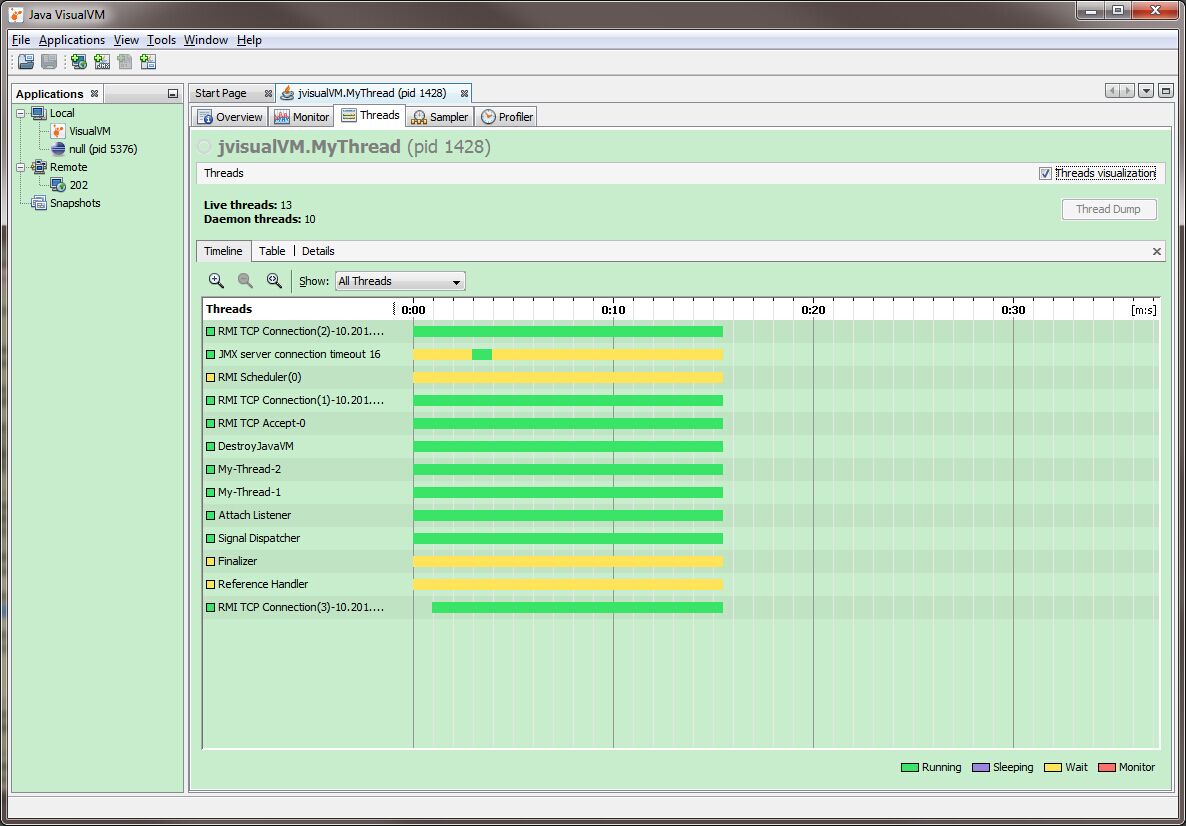
Task: Switch to the Sampler tab
Action: click(x=439, y=116)
